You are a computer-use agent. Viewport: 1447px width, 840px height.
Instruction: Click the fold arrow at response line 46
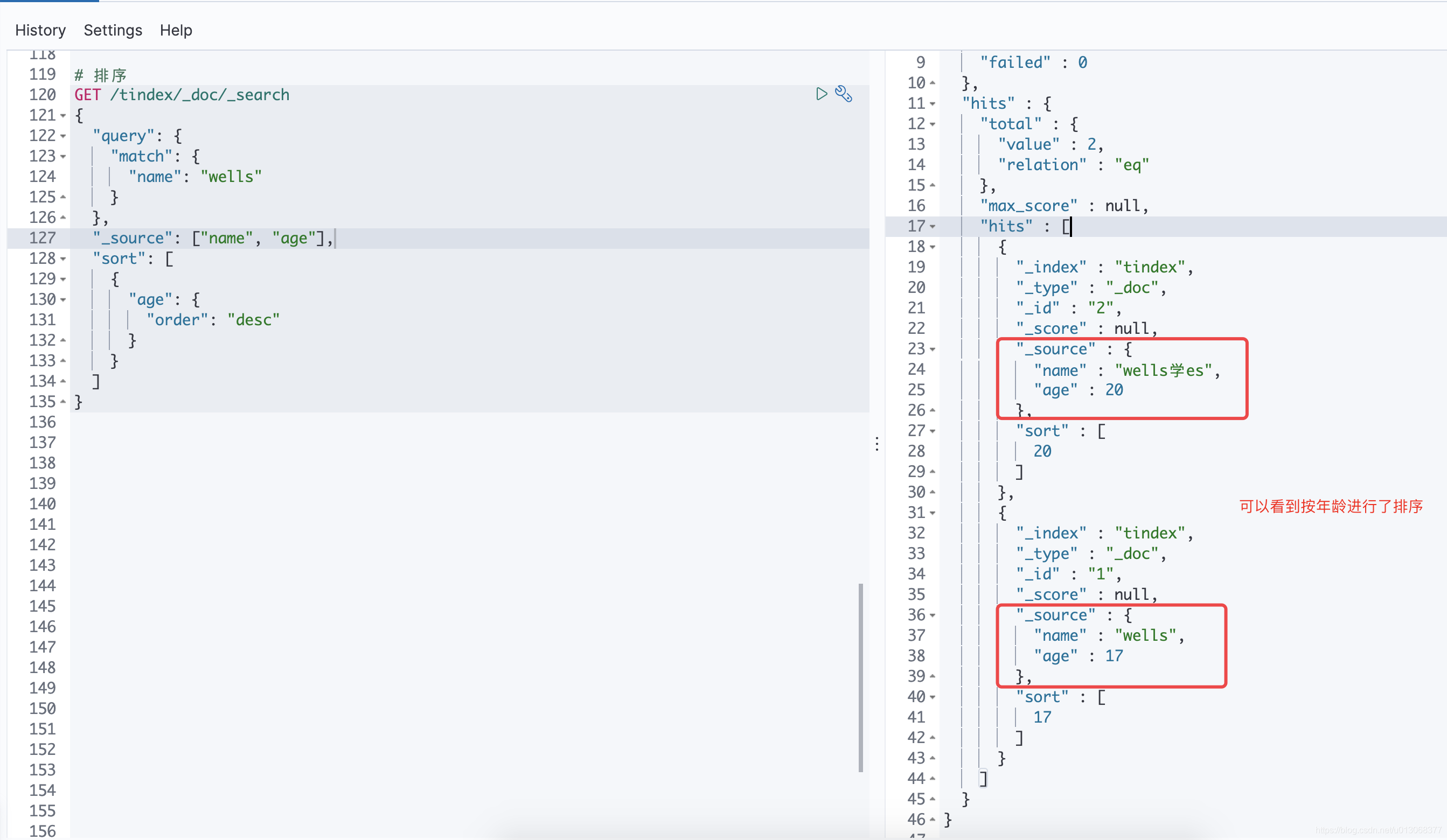(x=933, y=820)
